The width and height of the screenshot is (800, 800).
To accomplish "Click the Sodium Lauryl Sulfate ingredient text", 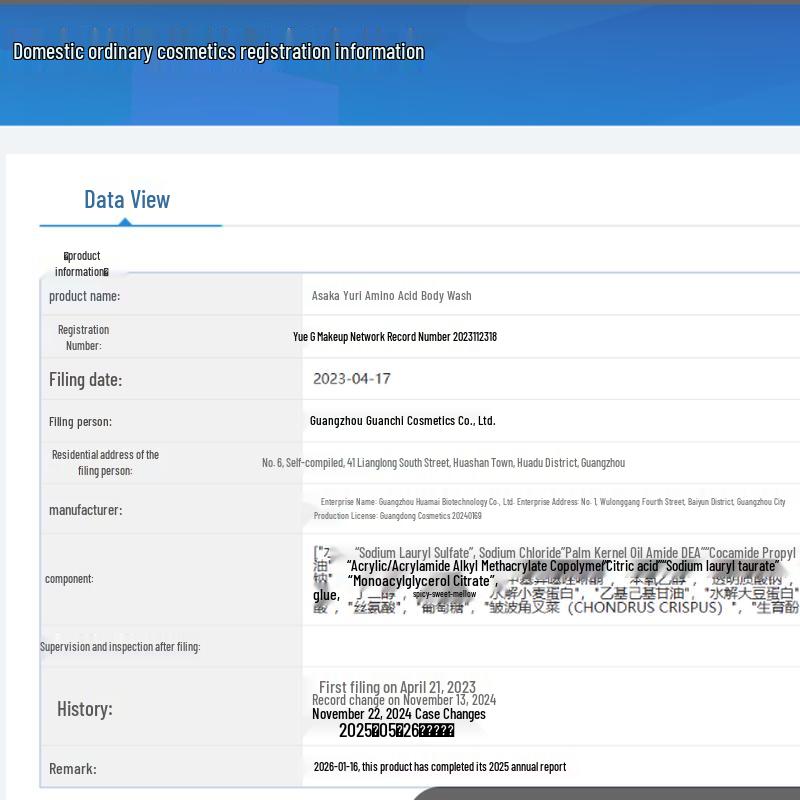I will [x=415, y=553].
